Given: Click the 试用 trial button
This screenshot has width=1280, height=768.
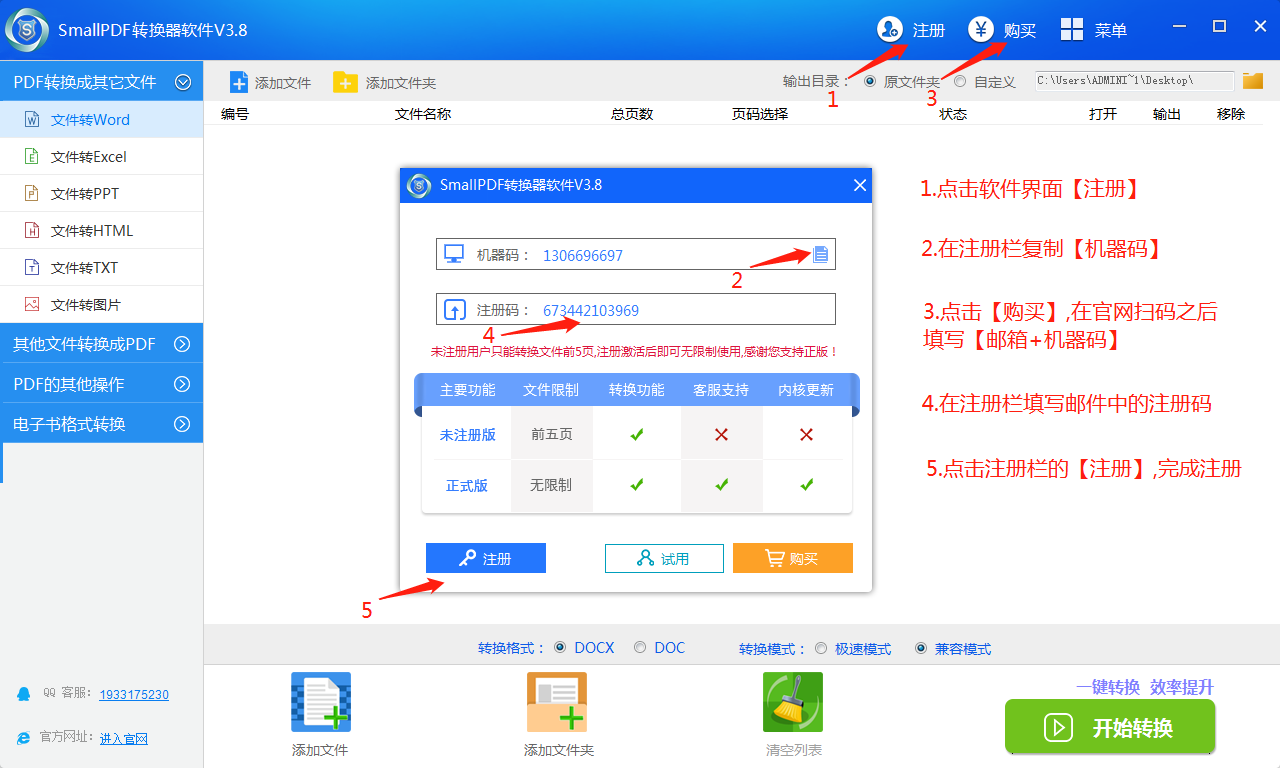Looking at the screenshot, I should click(x=664, y=558).
